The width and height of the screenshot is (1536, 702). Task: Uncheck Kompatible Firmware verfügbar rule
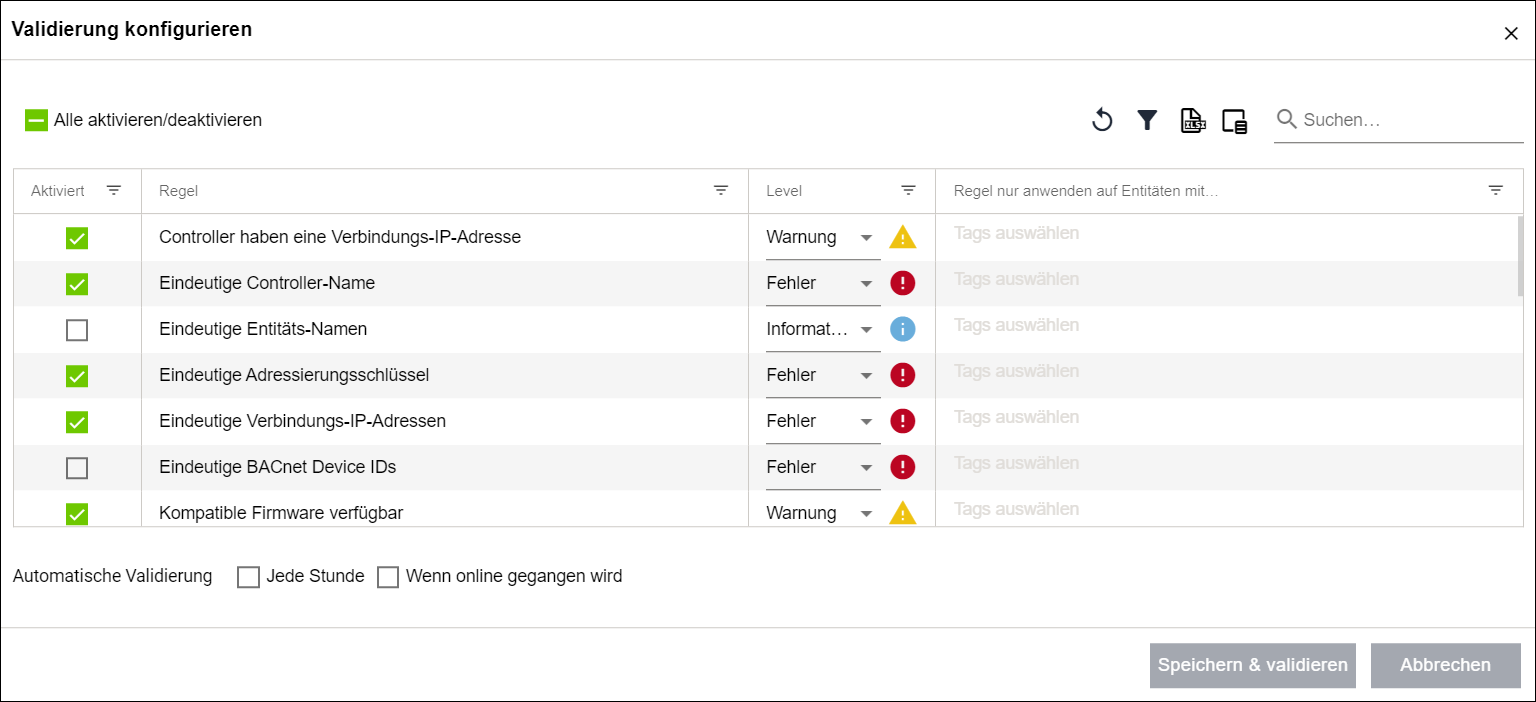[77, 514]
